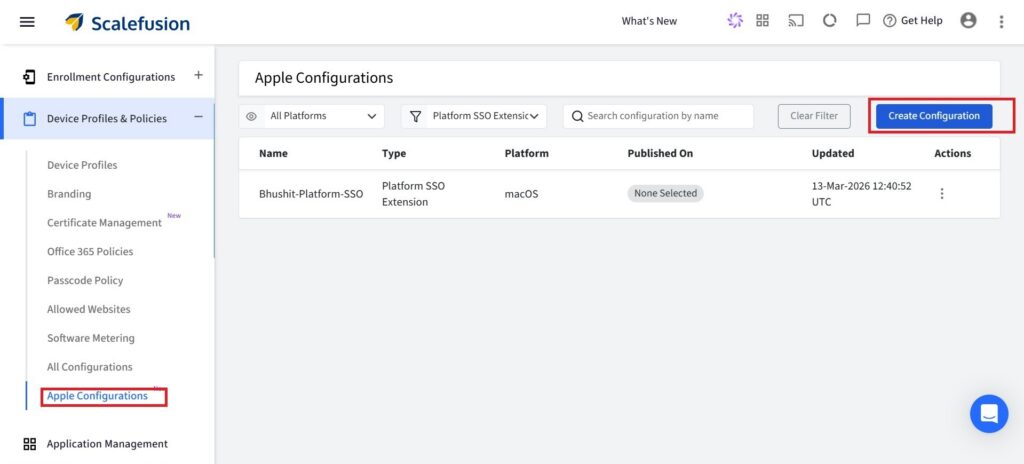Open the apps grid icon in header

(763, 21)
